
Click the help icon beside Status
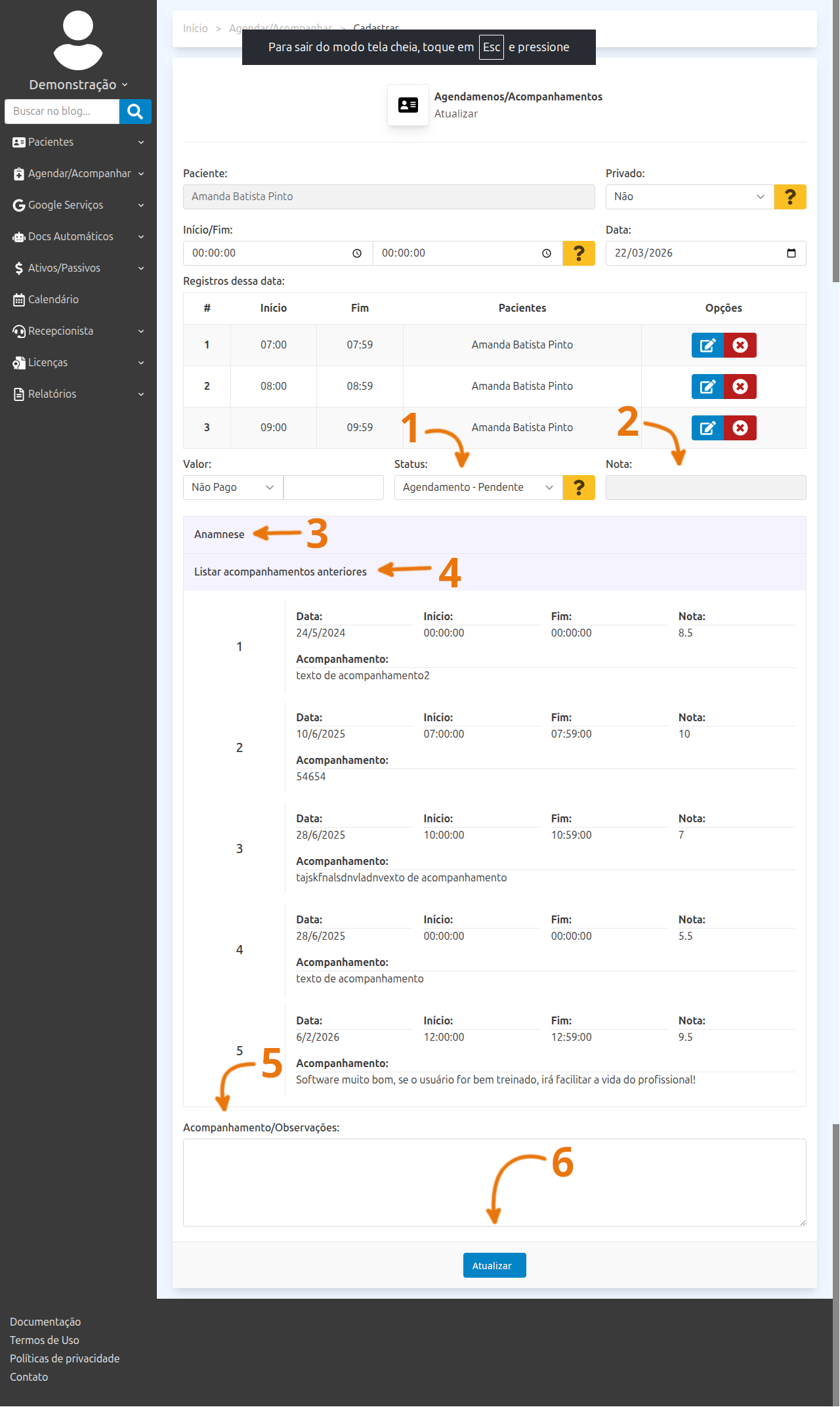[579, 488]
